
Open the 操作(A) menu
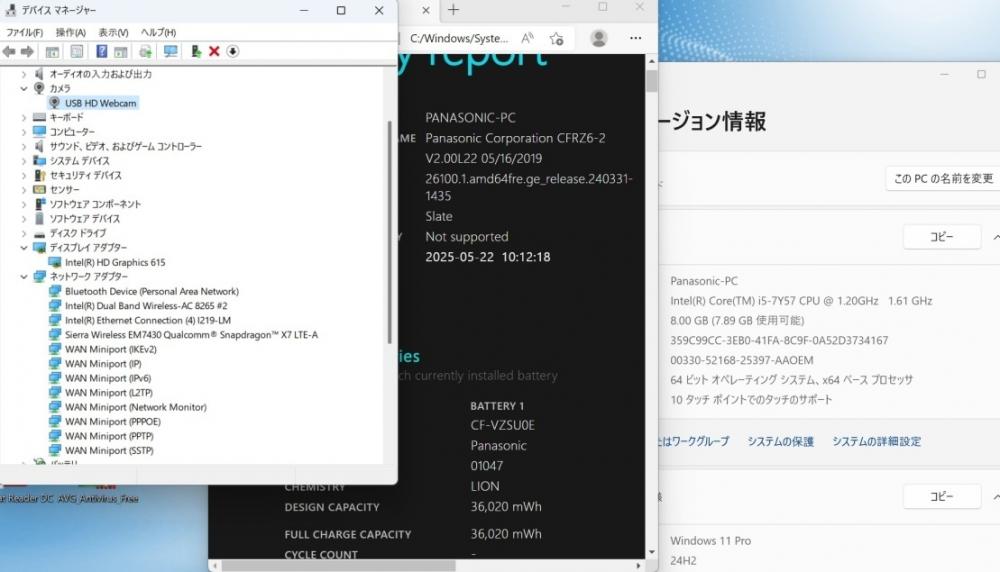click(70, 33)
